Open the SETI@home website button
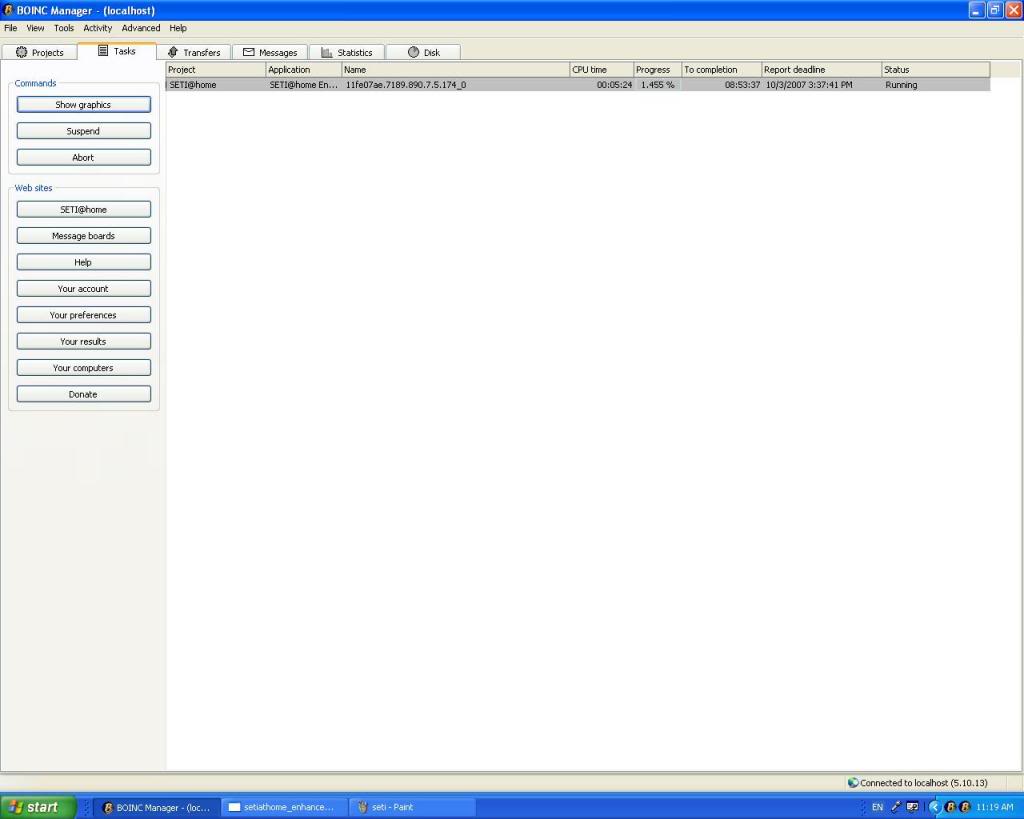The width and height of the screenshot is (1024, 819). point(84,210)
